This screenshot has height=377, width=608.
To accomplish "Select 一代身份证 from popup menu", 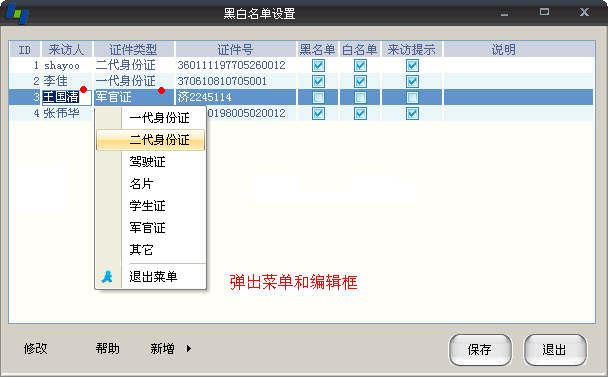I will click(151, 118).
